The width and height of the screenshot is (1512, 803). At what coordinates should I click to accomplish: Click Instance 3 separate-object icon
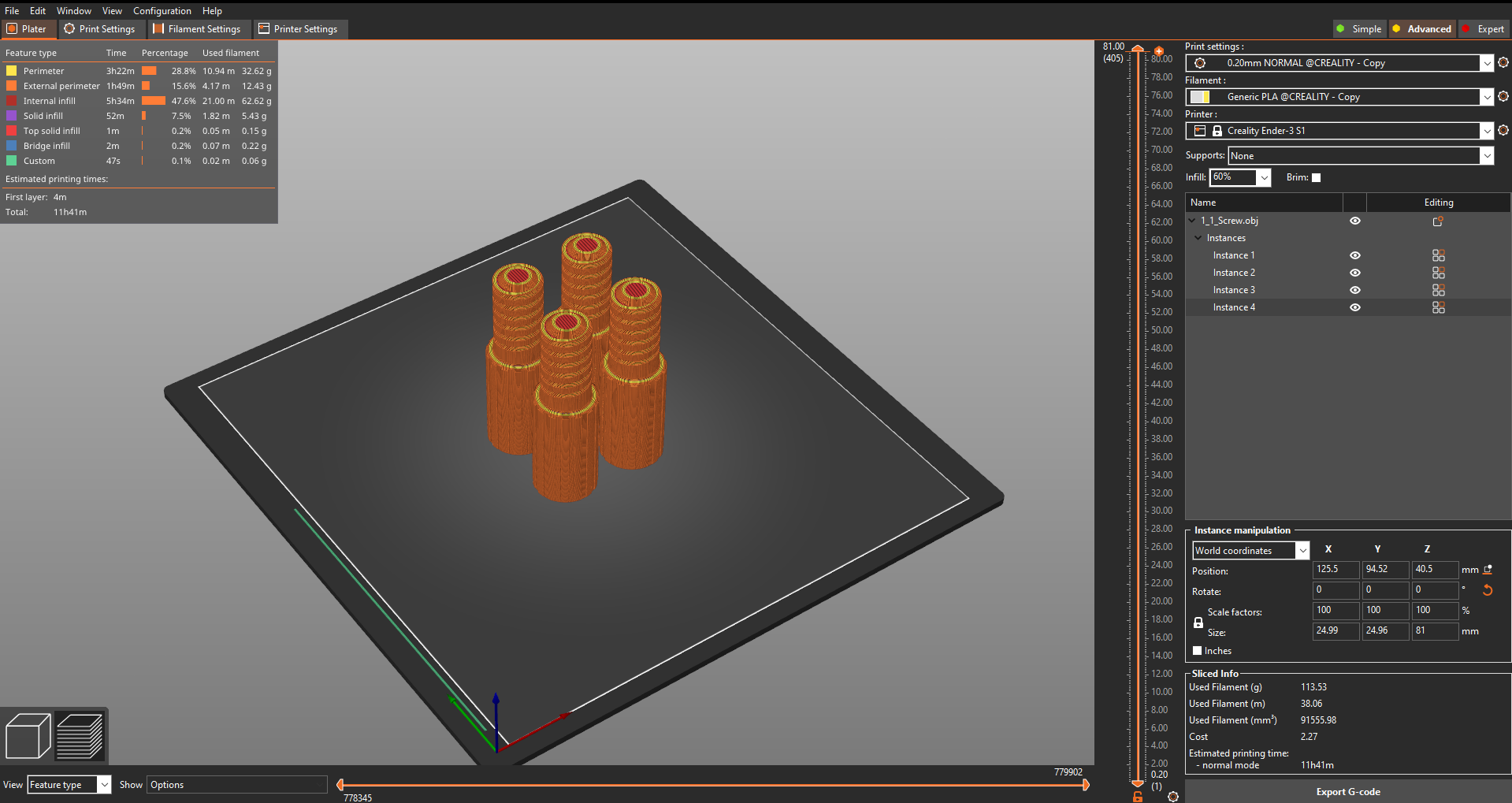point(1439,290)
